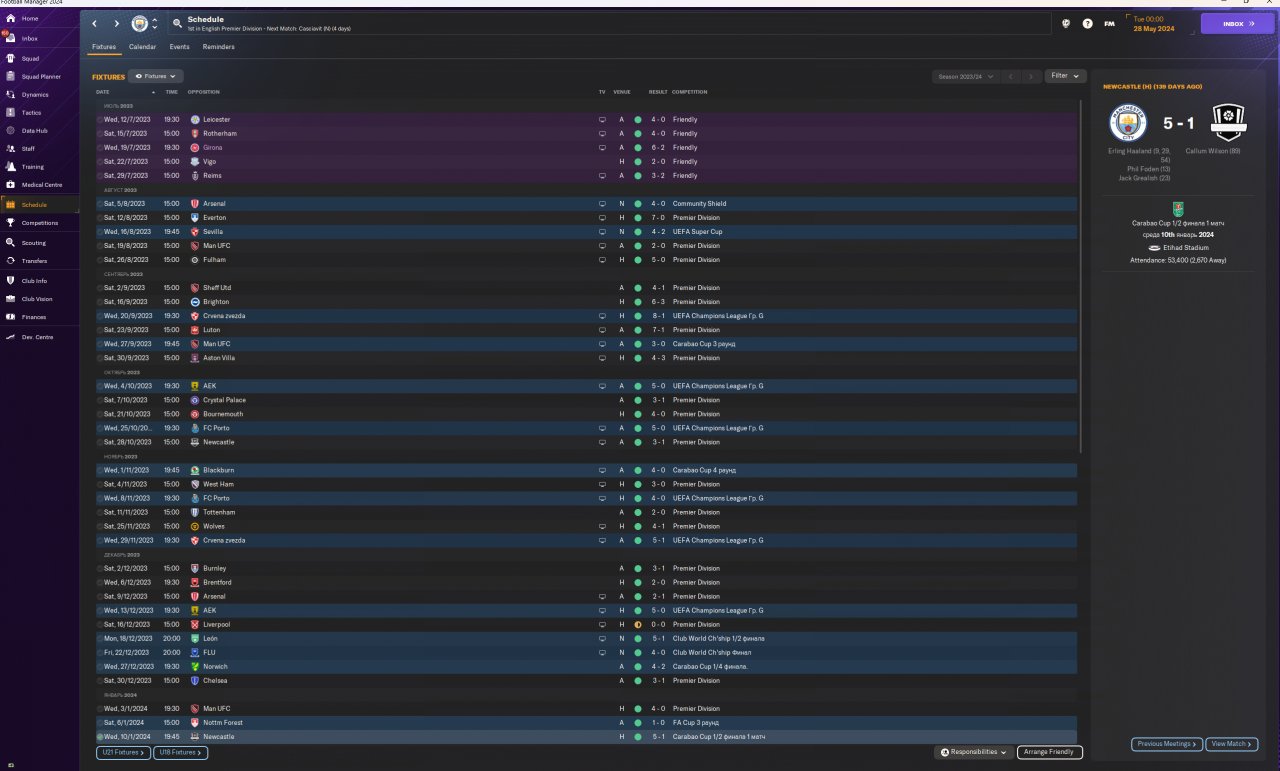Image resolution: width=1280 pixels, height=771 pixels.
Task: Open the Fixtures view dropdown
Action: 156,76
